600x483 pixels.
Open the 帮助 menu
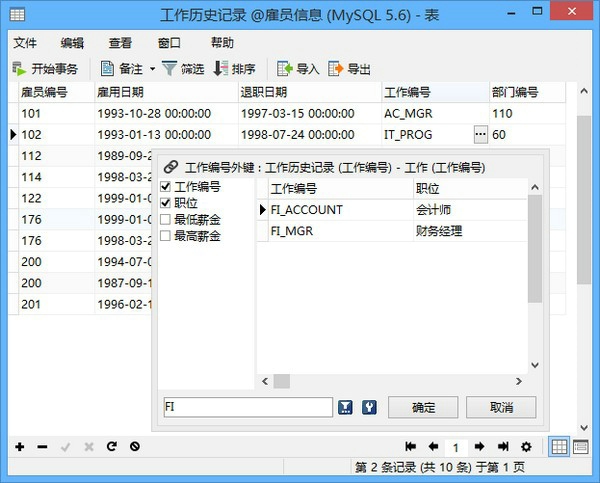pos(222,42)
